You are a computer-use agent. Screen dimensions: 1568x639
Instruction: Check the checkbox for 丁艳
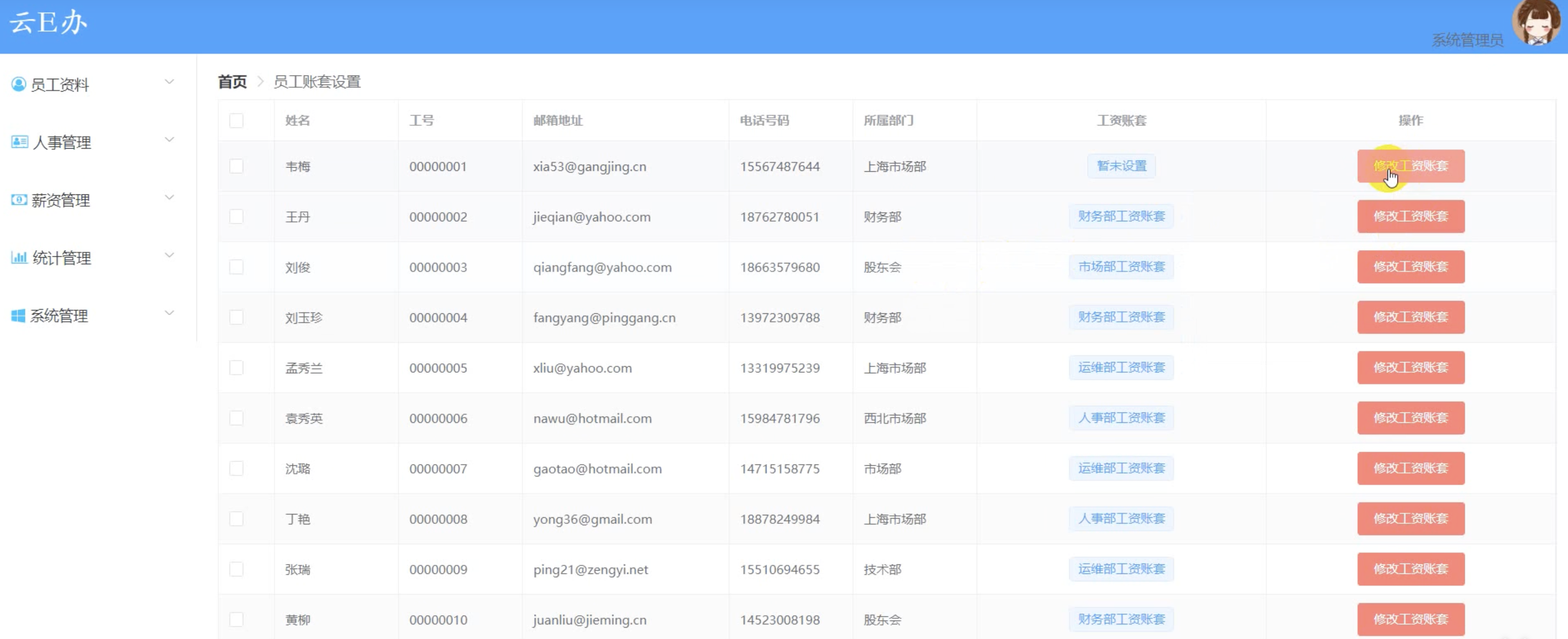pyautogui.click(x=236, y=519)
